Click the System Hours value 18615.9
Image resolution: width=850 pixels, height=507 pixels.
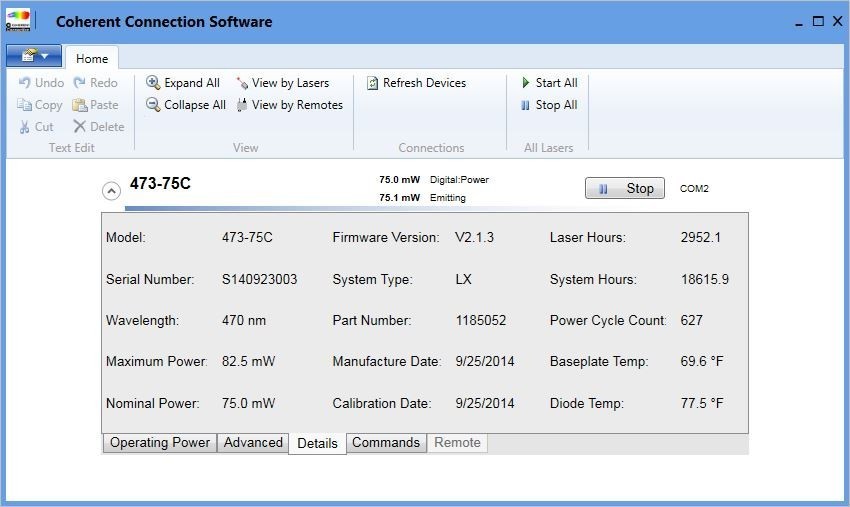(x=705, y=279)
